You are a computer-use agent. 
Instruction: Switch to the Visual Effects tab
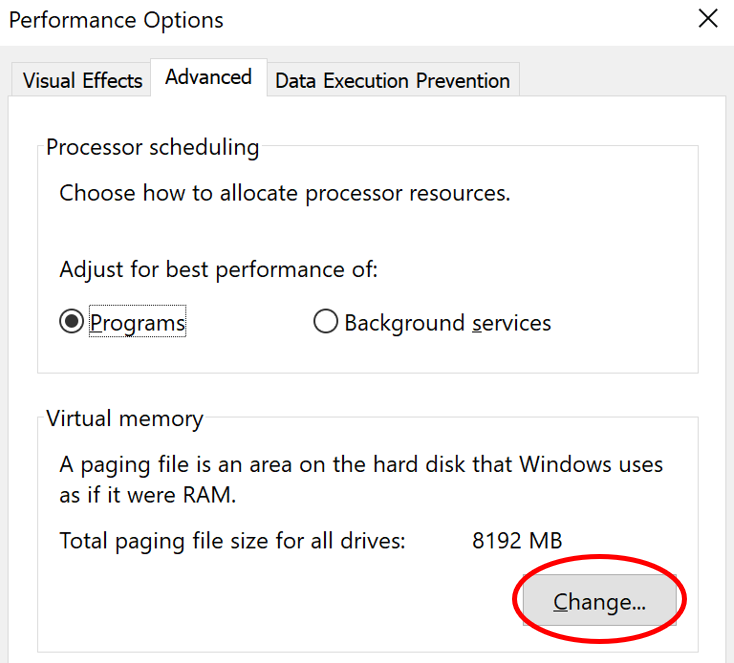coord(83,81)
